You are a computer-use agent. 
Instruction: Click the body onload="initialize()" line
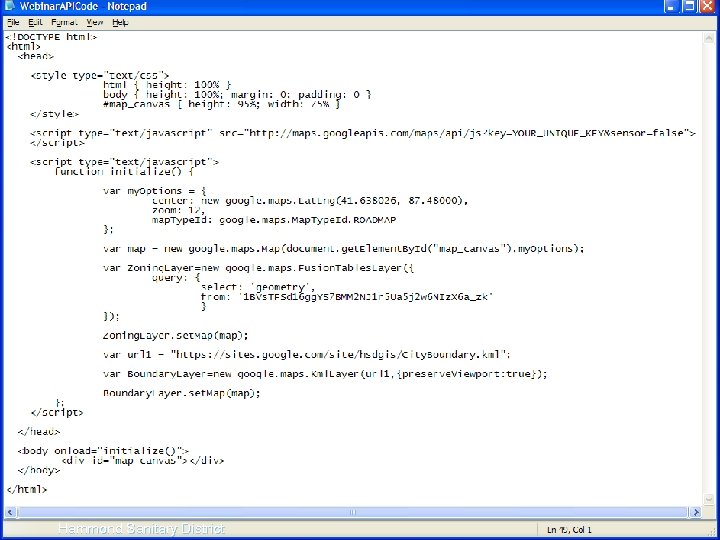(103, 451)
